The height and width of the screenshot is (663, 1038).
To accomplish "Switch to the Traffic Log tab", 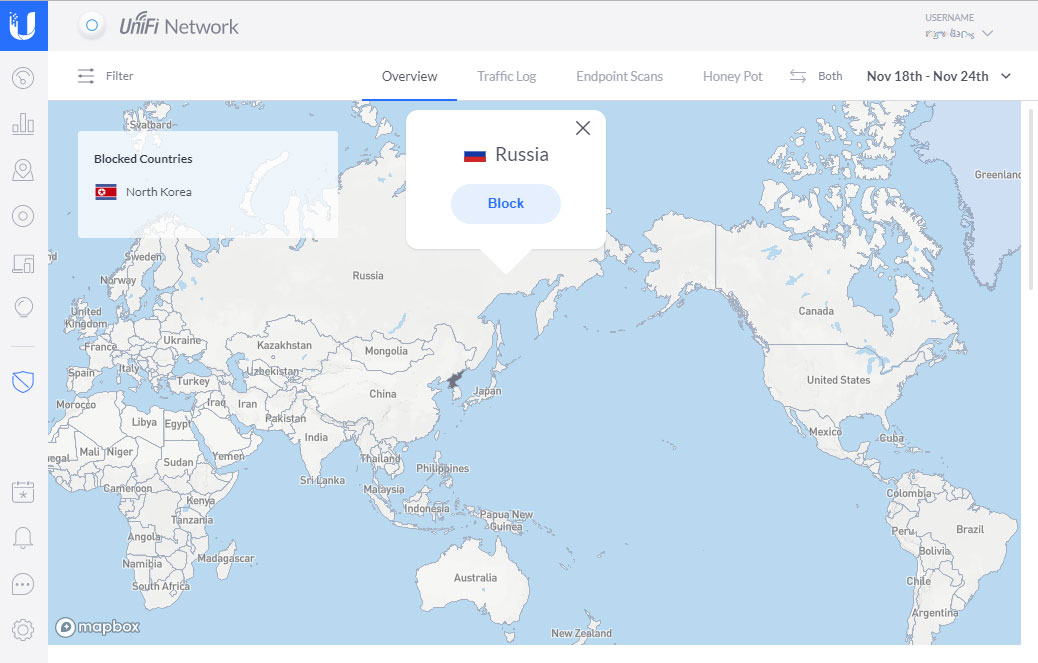I will coord(506,76).
